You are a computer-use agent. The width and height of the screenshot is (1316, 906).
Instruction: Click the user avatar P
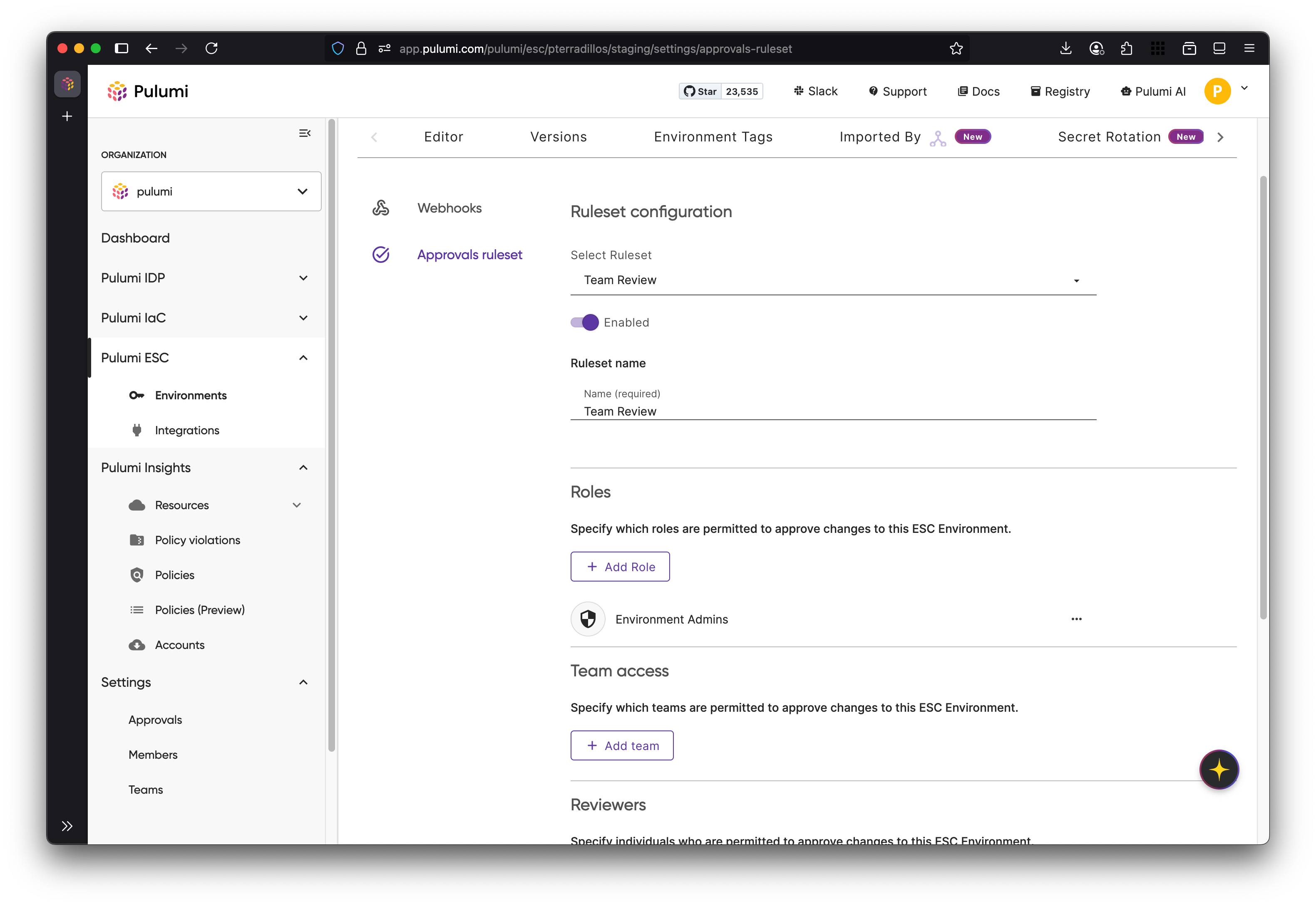coord(1217,92)
